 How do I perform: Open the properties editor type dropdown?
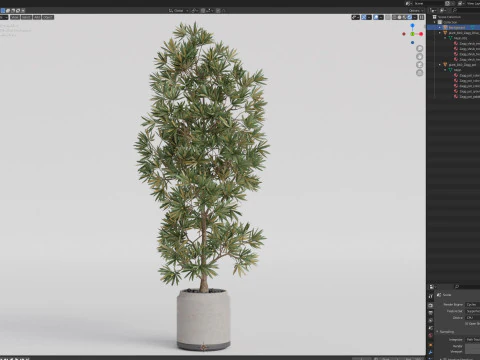(432, 287)
